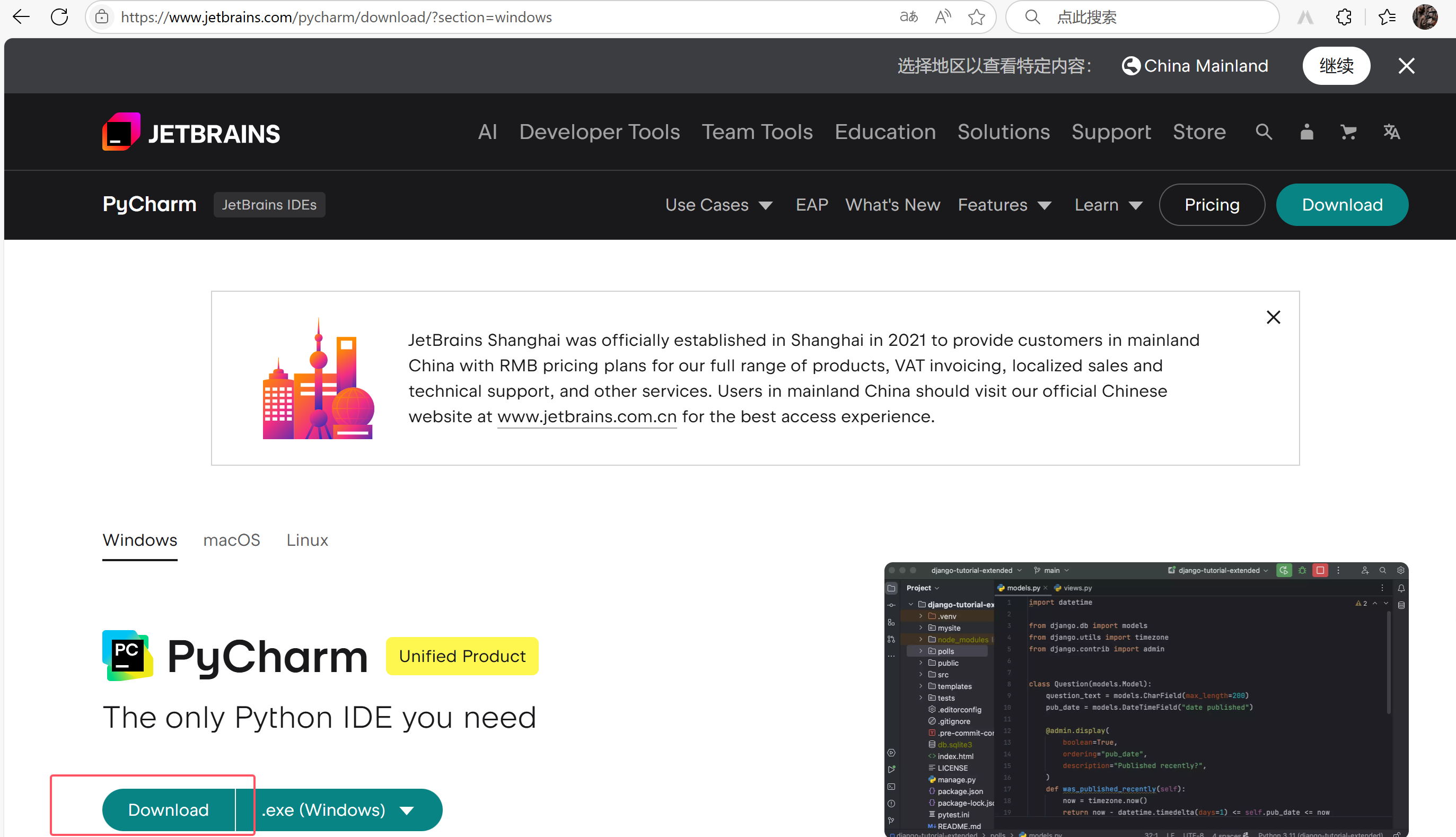
Task: Open the .exe (Windows) installer dropdown
Action: pyautogui.click(x=339, y=810)
